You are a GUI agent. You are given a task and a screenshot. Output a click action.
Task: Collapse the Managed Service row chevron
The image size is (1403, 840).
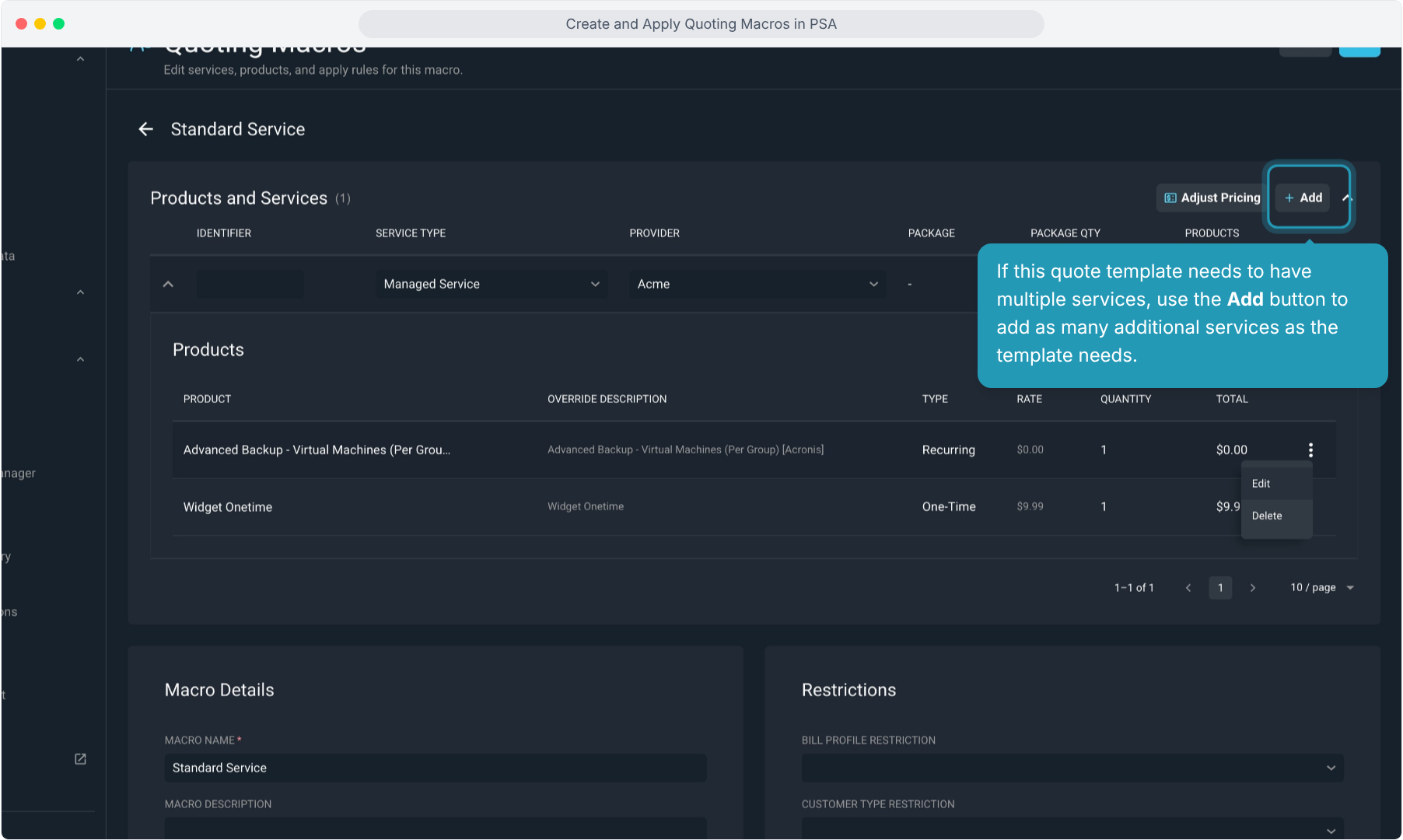coord(168,284)
